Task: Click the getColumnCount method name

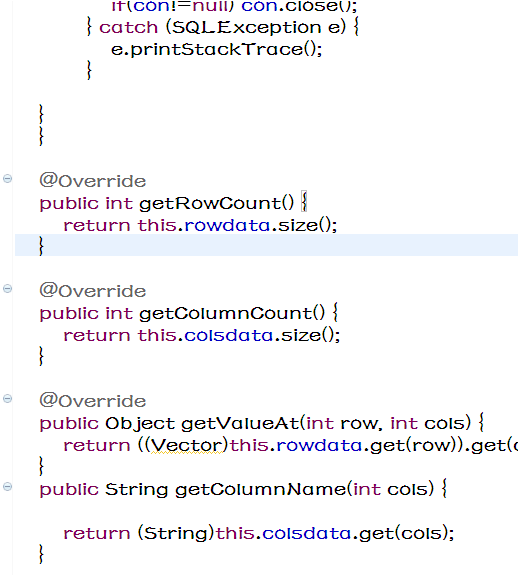Action: 225,314
